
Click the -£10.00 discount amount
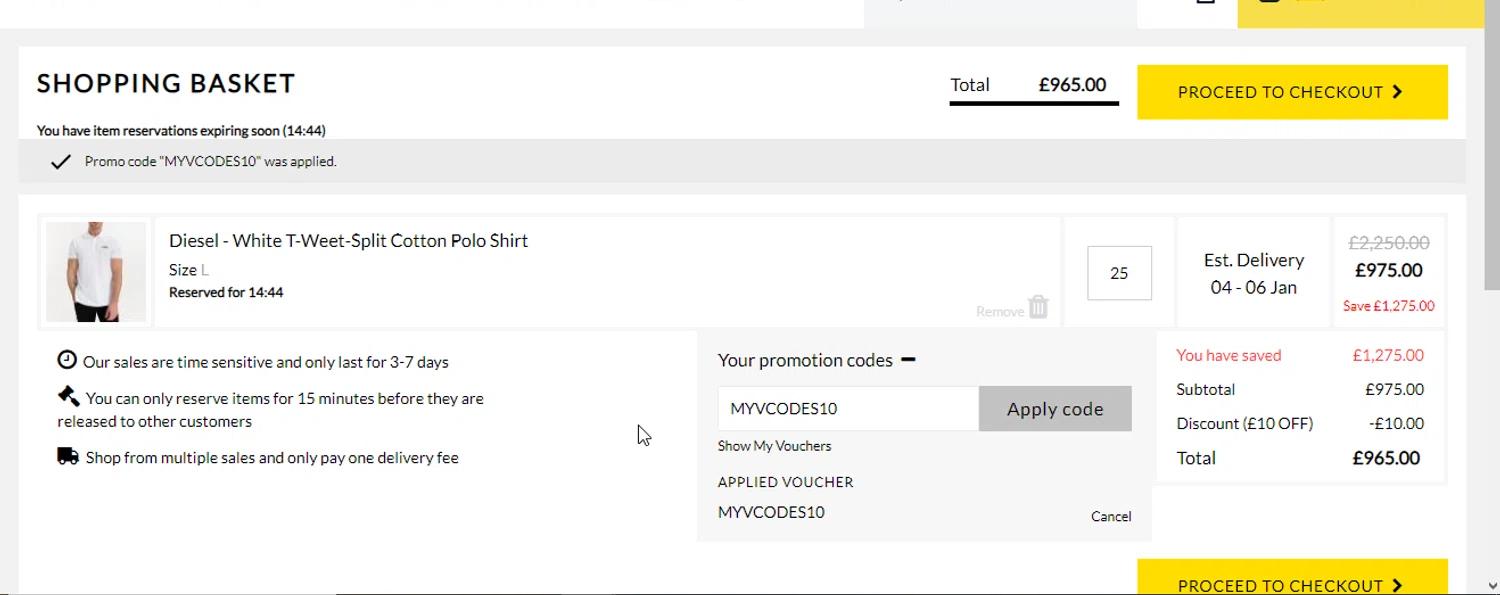tap(1396, 423)
